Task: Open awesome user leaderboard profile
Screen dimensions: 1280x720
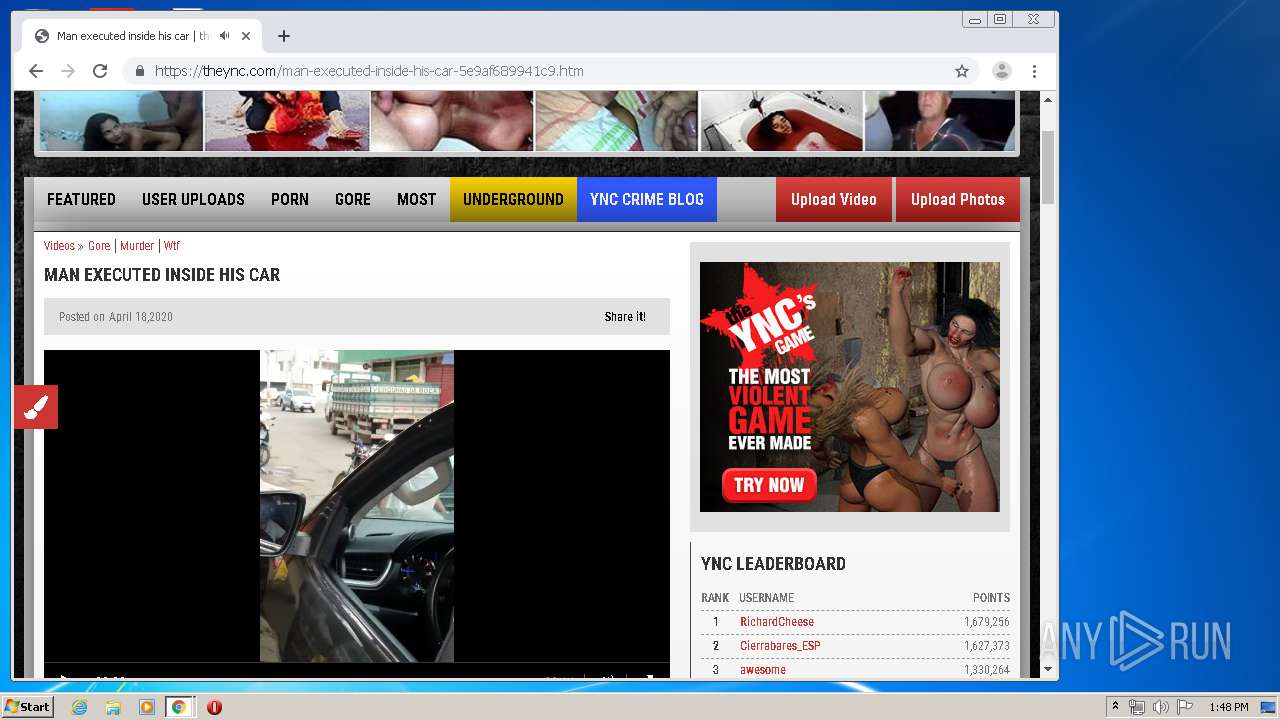Action: (x=763, y=670)
